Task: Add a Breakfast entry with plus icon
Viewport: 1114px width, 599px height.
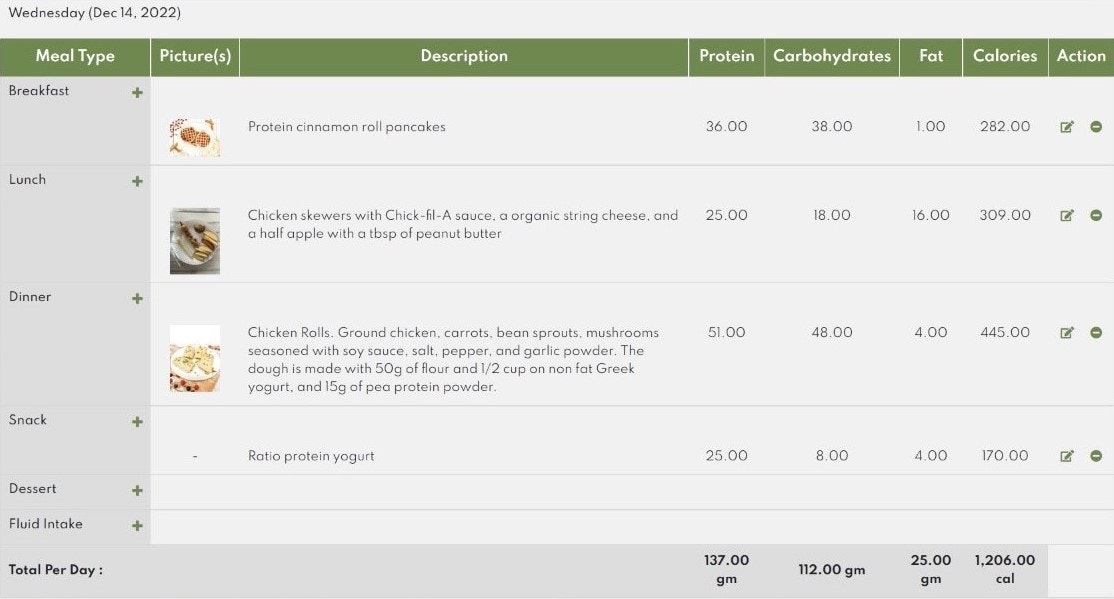Action: [x=137, y=92]
